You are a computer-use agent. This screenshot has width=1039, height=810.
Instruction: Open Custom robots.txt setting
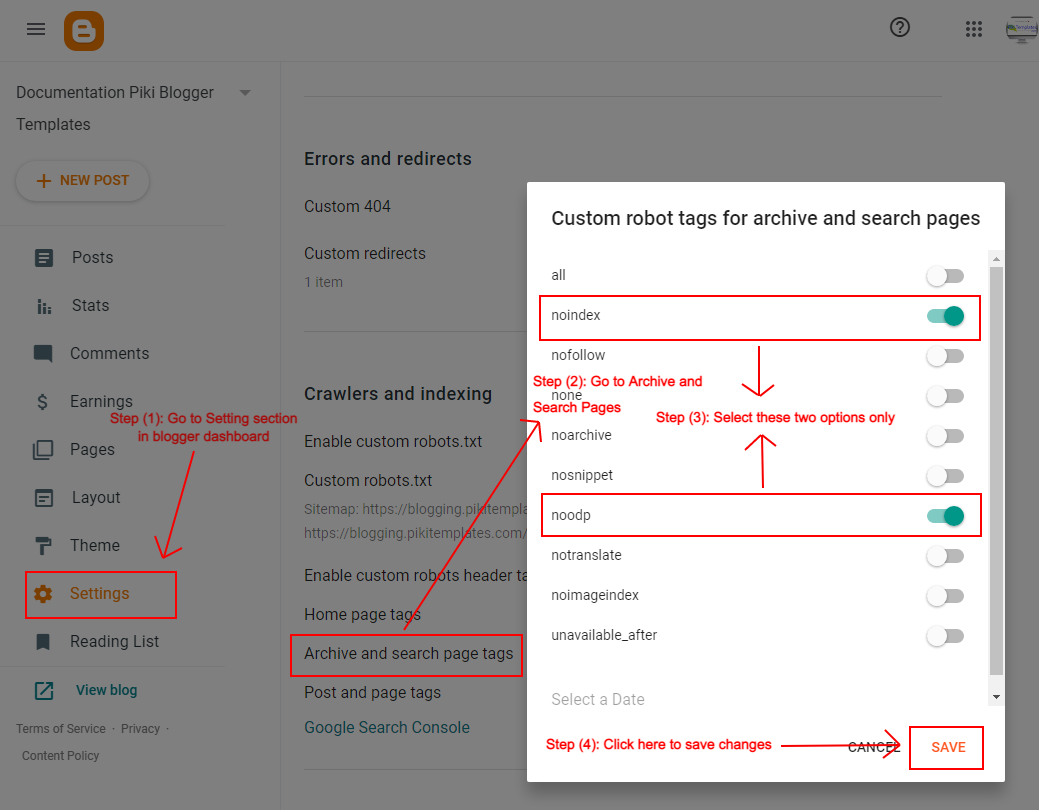pos(368,481)
